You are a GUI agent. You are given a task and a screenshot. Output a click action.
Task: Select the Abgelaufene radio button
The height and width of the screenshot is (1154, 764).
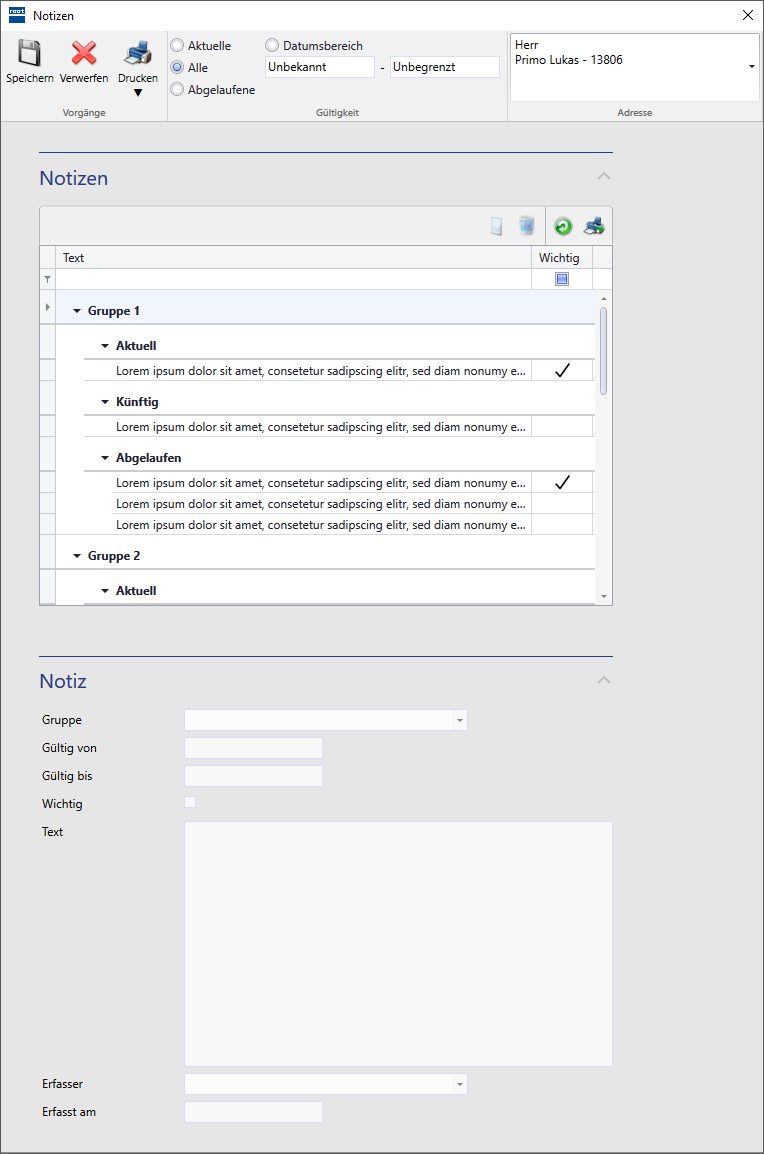[177, 89]
